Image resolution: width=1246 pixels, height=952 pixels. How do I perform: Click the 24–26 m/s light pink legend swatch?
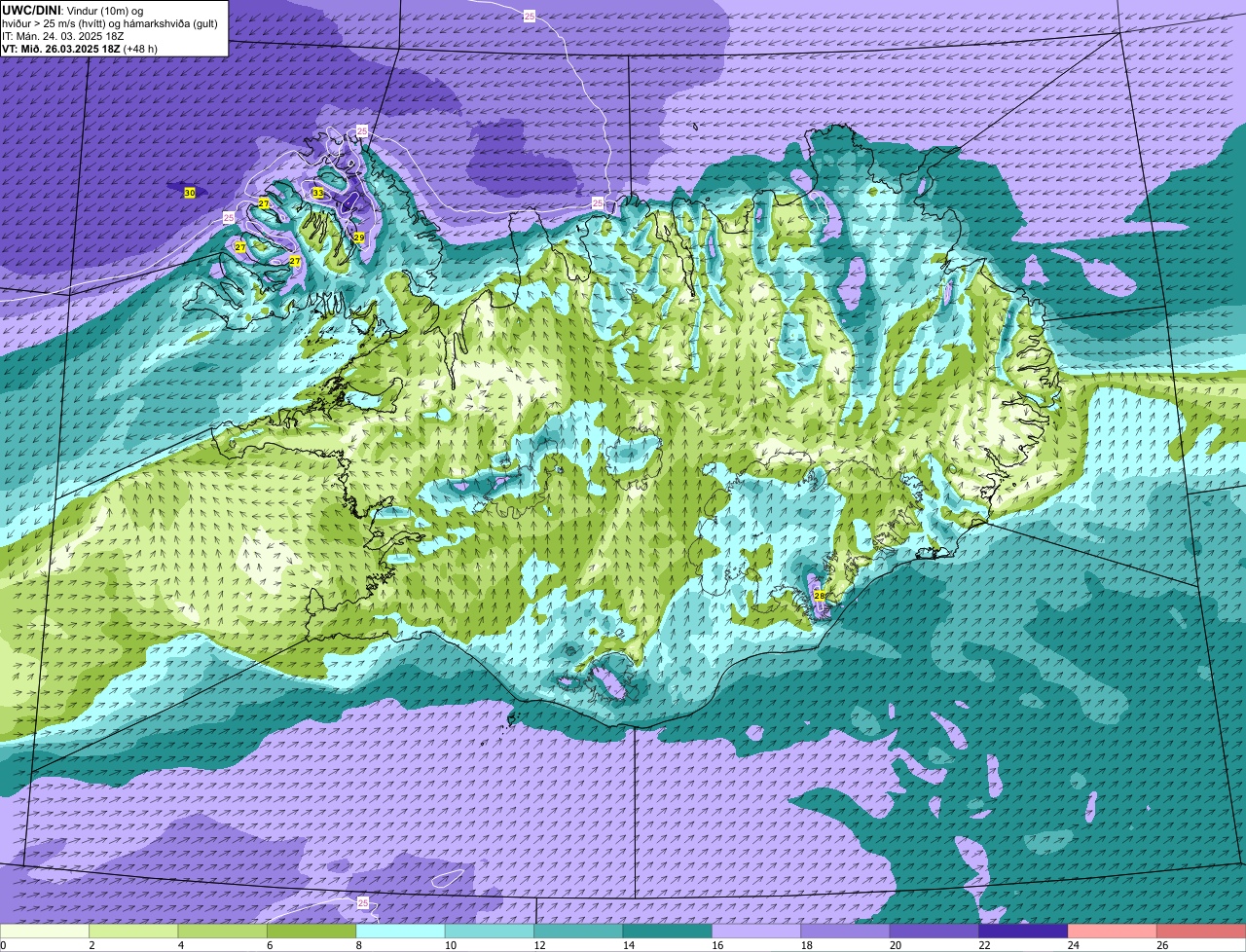point(1112,931)
